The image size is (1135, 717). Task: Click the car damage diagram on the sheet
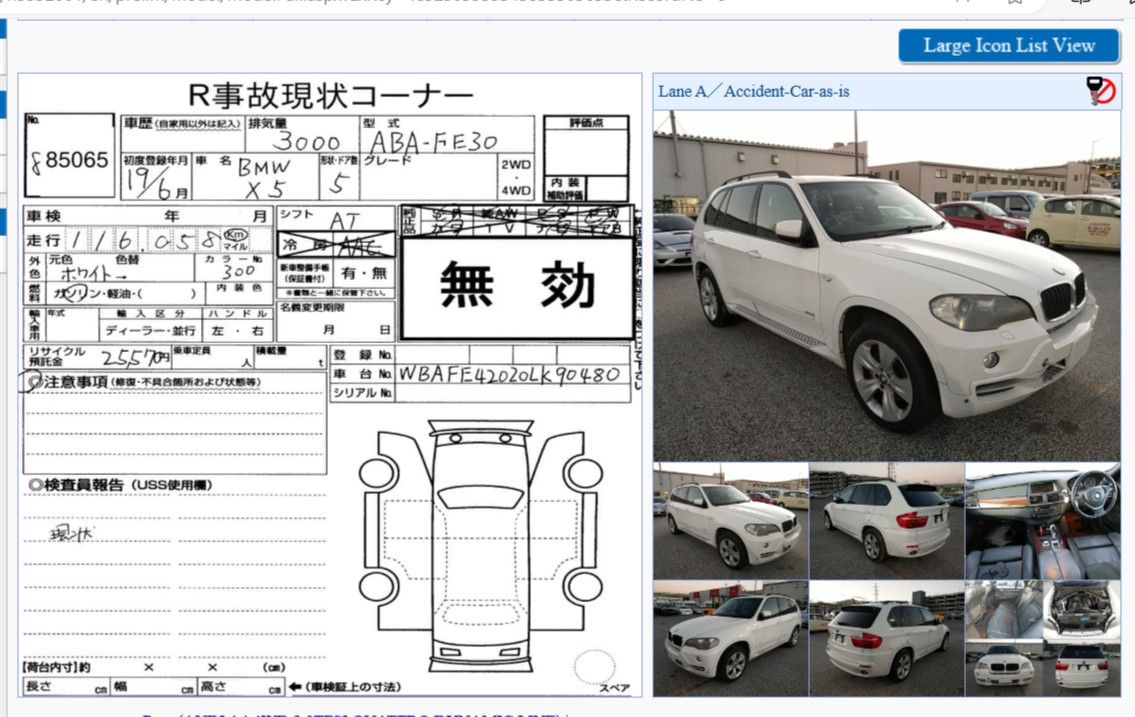(481, 546)
